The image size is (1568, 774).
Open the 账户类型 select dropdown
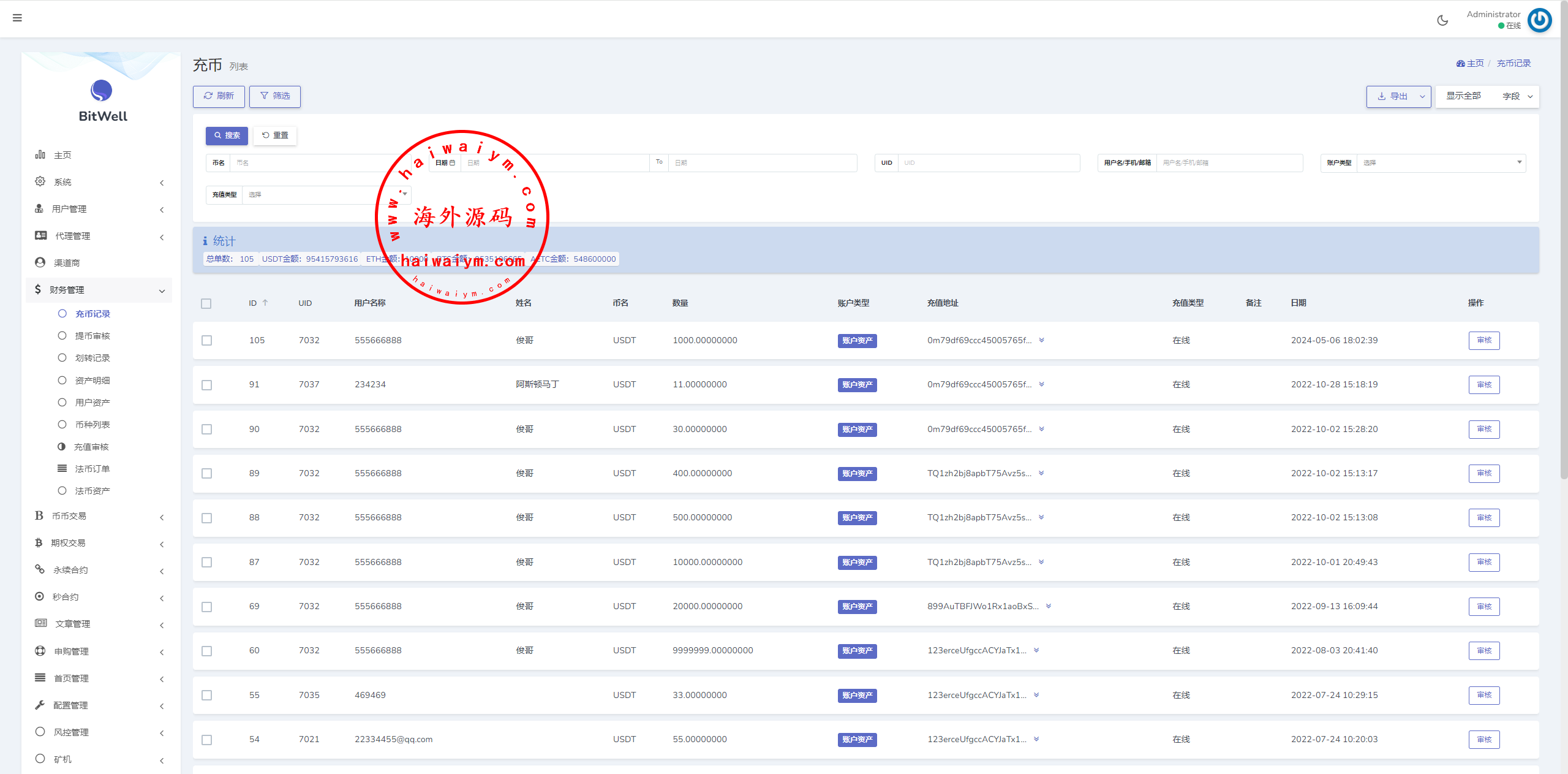1440,163
